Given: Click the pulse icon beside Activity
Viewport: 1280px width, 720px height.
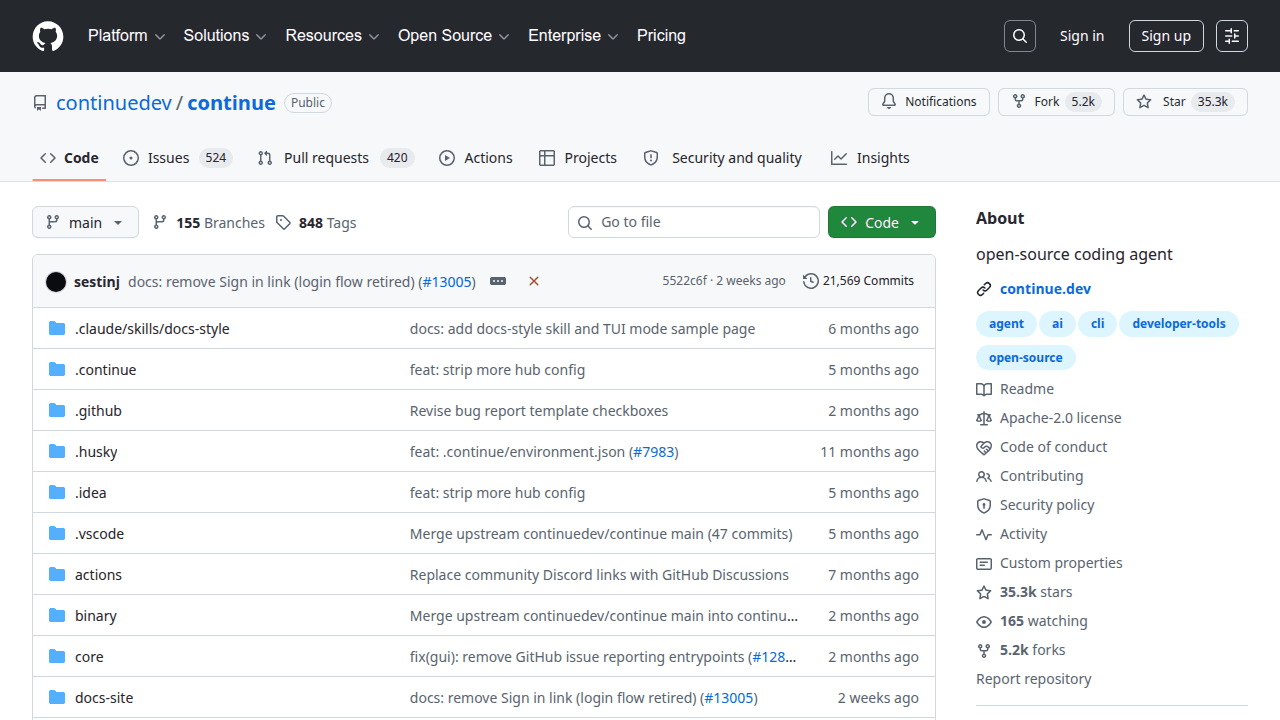Looking at the screenshot, I should click(x=984, y=534).
